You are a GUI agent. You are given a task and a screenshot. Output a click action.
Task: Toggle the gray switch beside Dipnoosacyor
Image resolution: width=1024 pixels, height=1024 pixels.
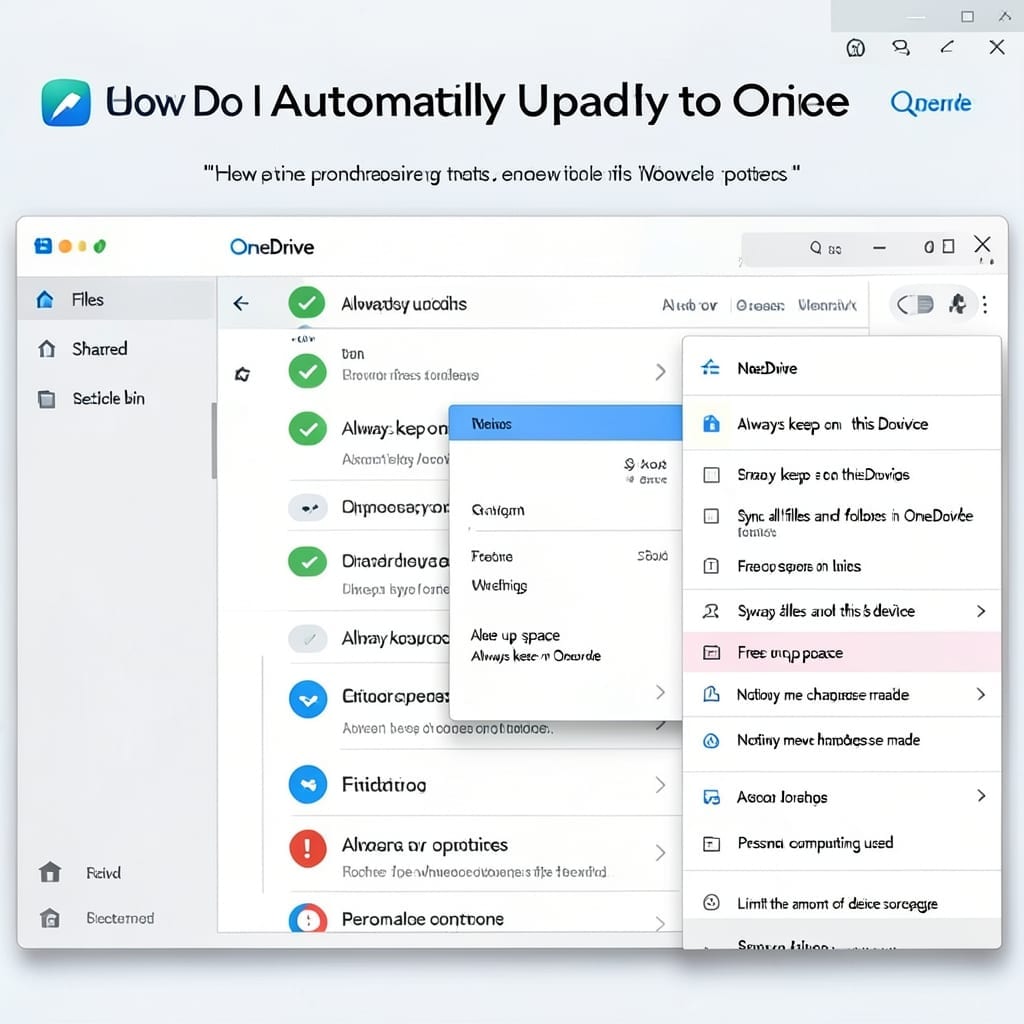pos(308,507)
